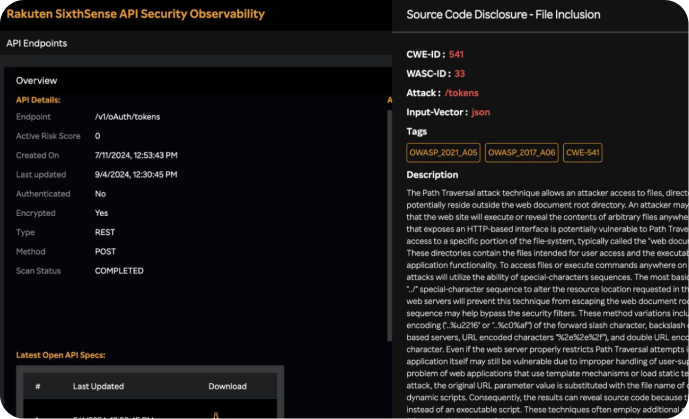Click the API Details heading
Screen dimensions: 689x419
click(38, 100)
